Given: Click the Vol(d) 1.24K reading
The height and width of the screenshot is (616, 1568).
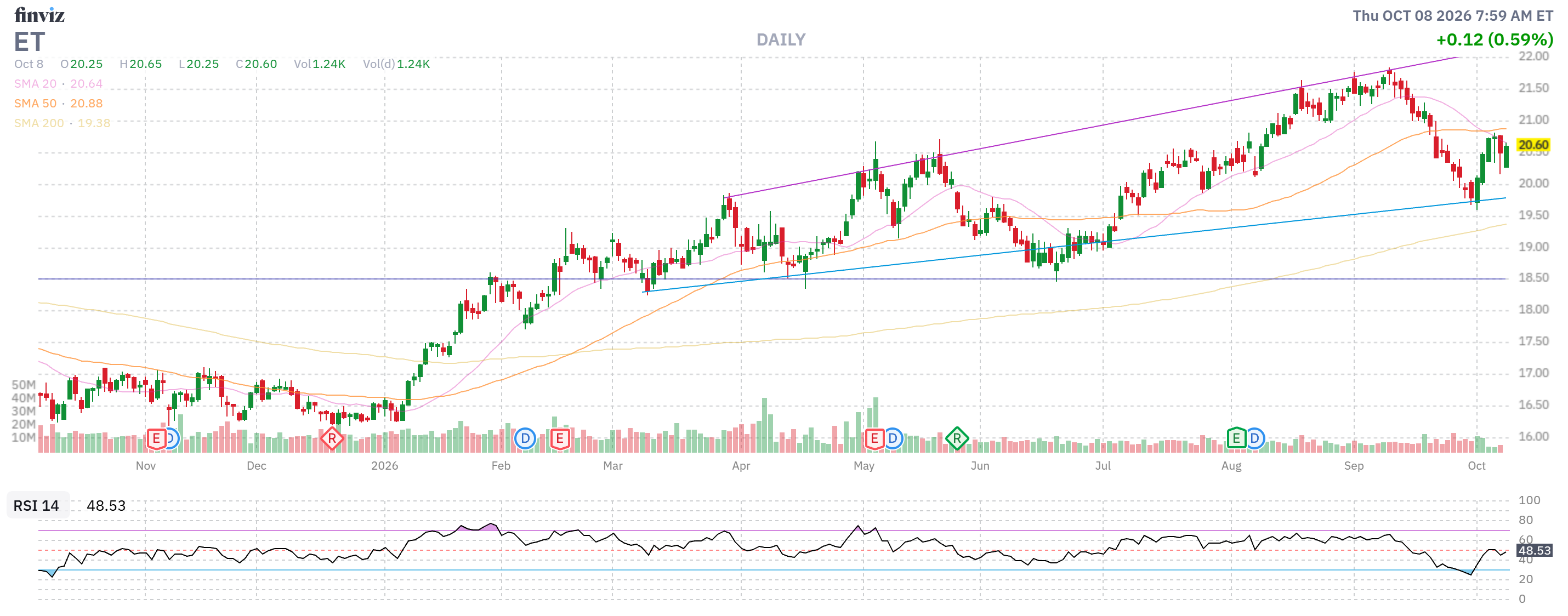Looking at the screenshot, I should click(x=396, y=64).
